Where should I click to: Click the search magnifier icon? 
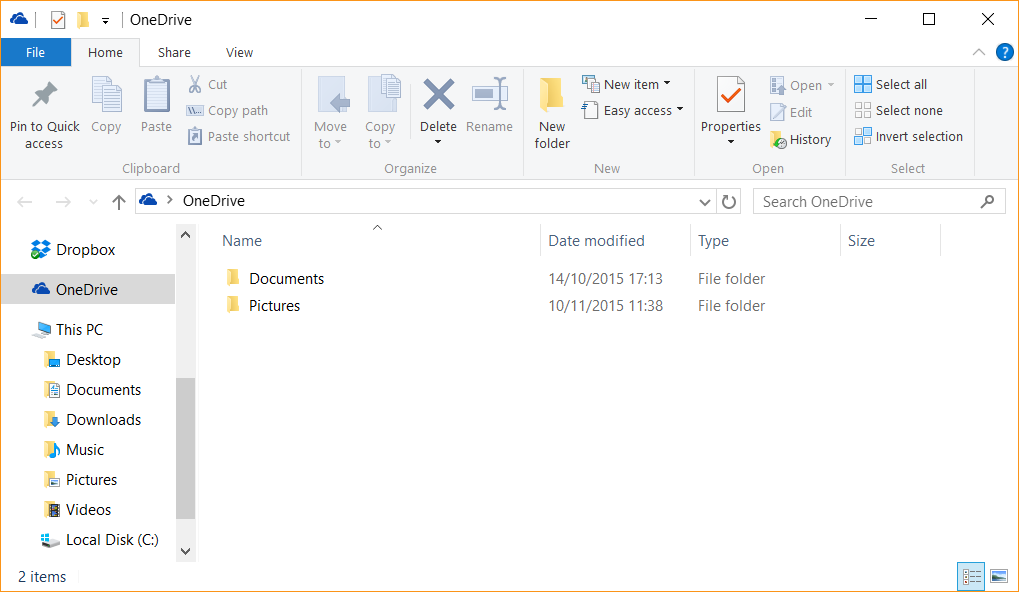coord(987,201)
